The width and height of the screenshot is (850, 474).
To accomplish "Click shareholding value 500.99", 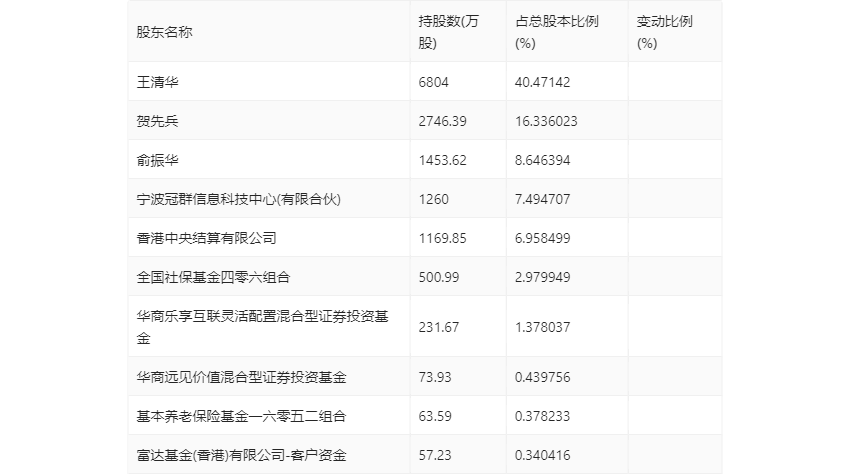I will [439, 277].
